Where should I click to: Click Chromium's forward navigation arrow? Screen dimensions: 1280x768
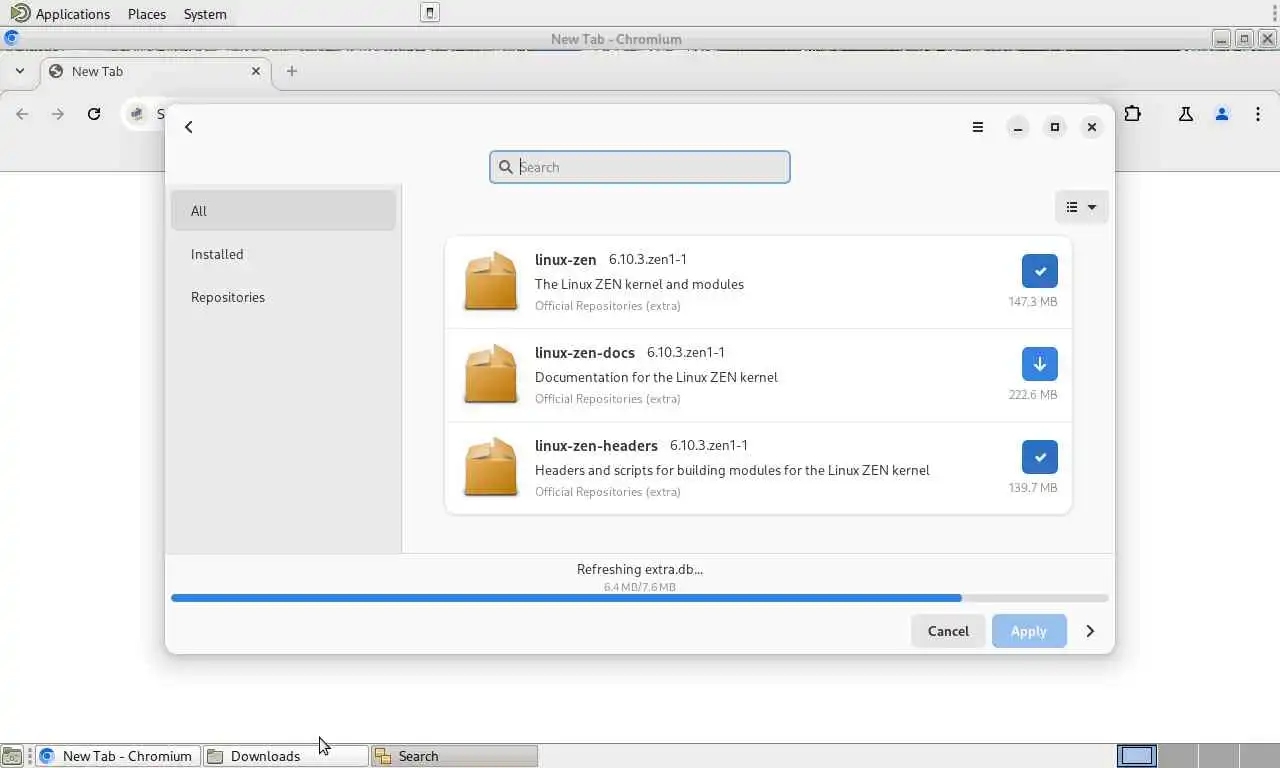click(58, 114)
